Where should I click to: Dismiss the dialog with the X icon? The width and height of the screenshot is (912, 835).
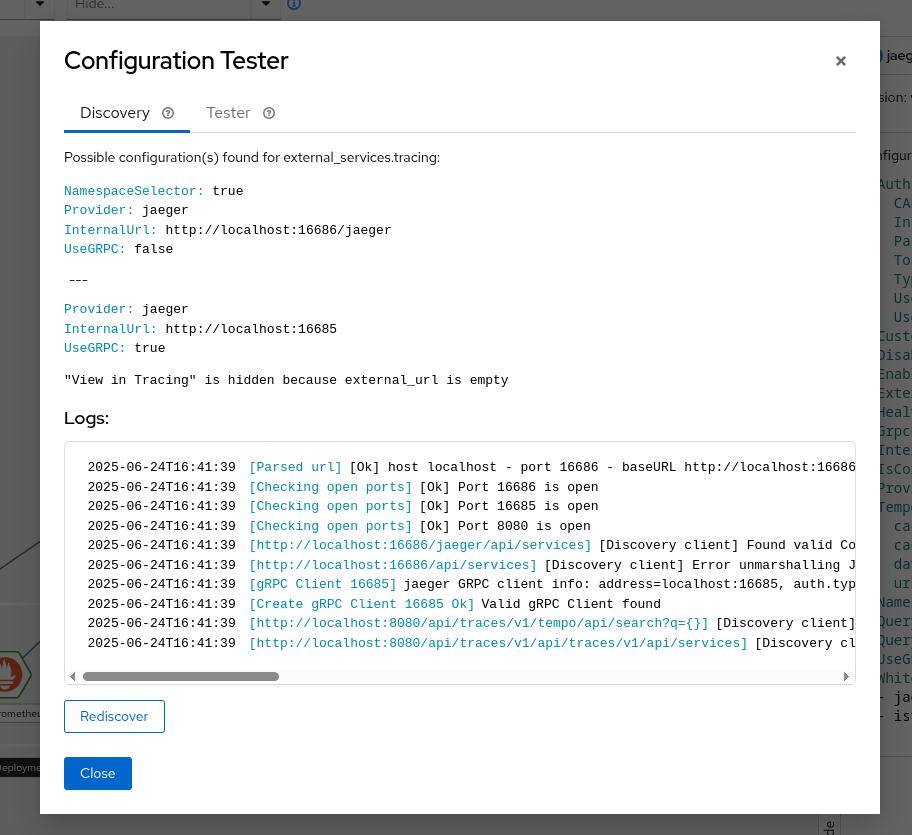pyautogui.click(x=841, y=61)
